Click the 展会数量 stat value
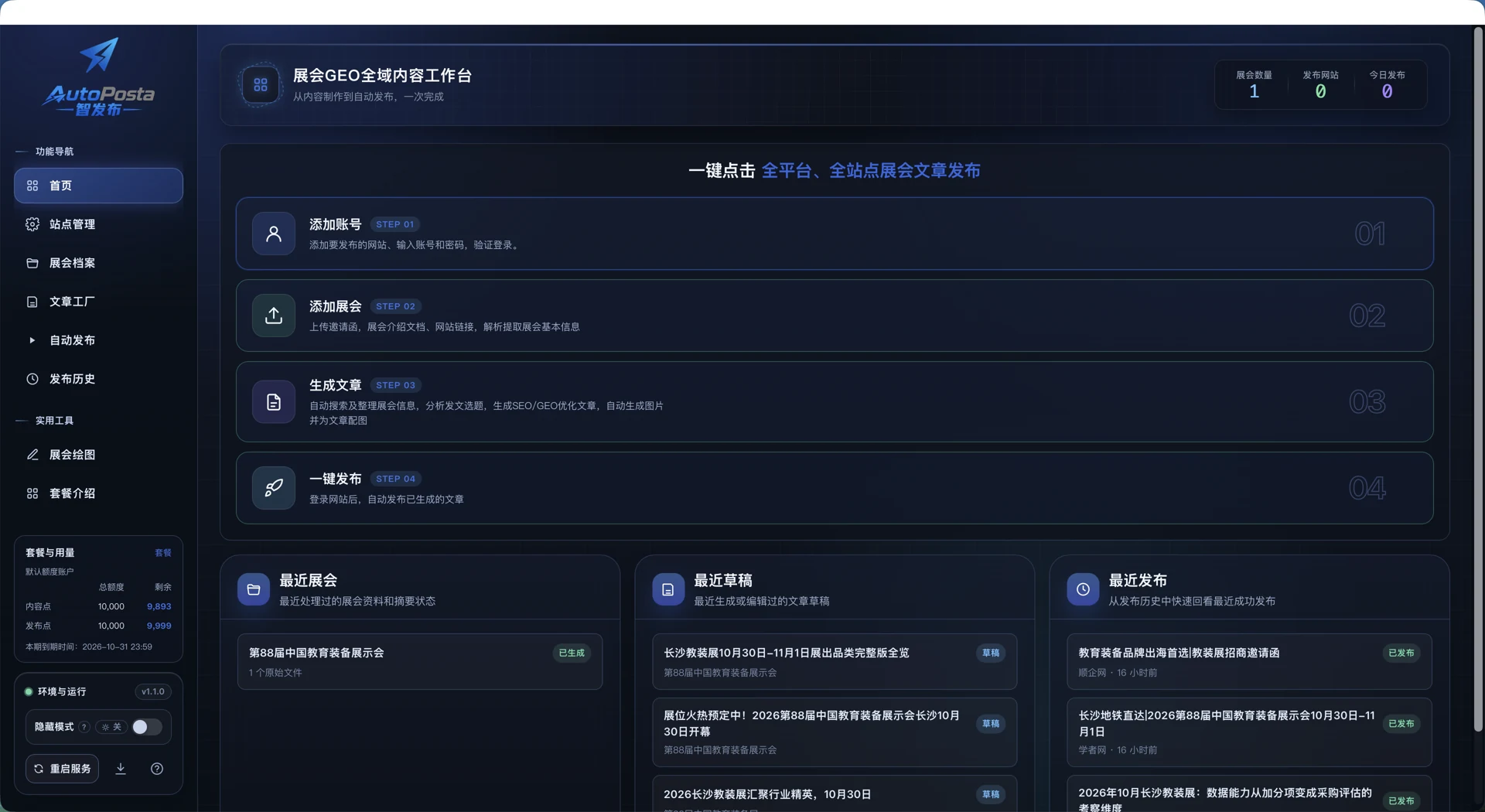 [1254, 91]
